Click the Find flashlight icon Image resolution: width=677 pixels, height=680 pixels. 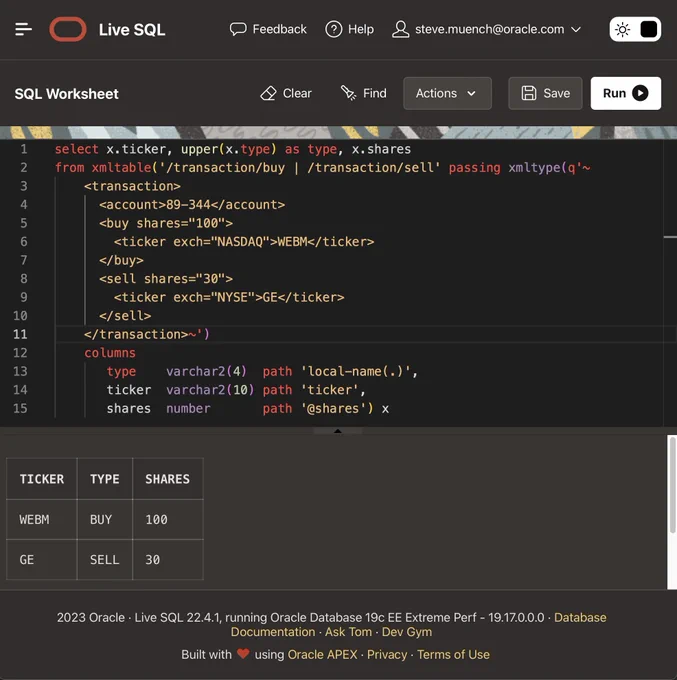tap(348, 93)
